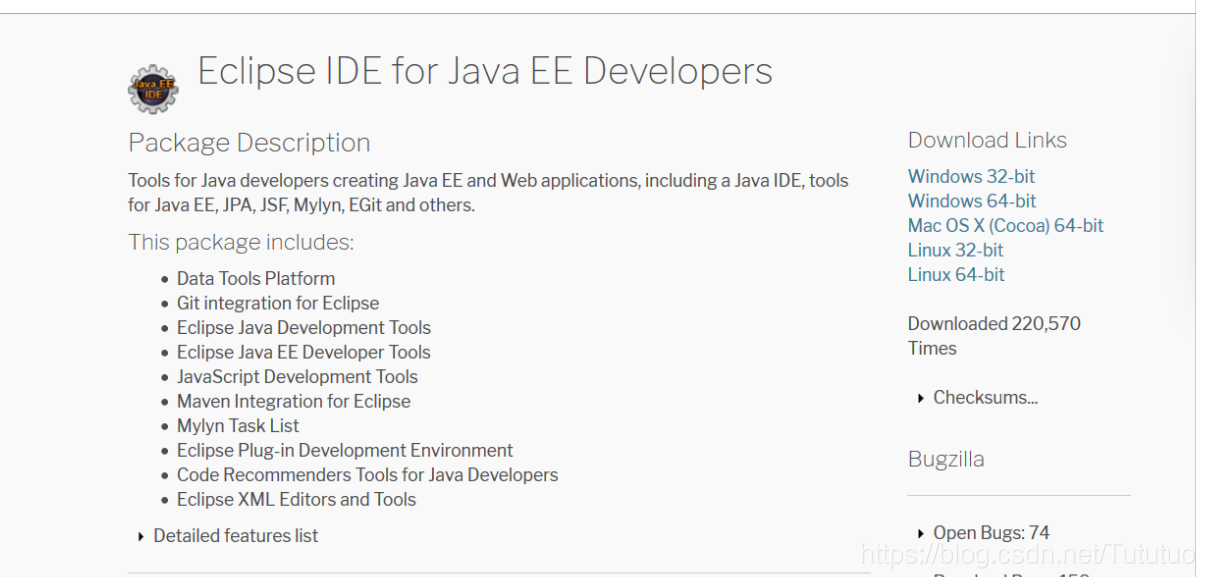Viewport: 1205px width, 578px height.
Task: Select Eclipse Plug-in Development Environment item
Action: [345, 450]
